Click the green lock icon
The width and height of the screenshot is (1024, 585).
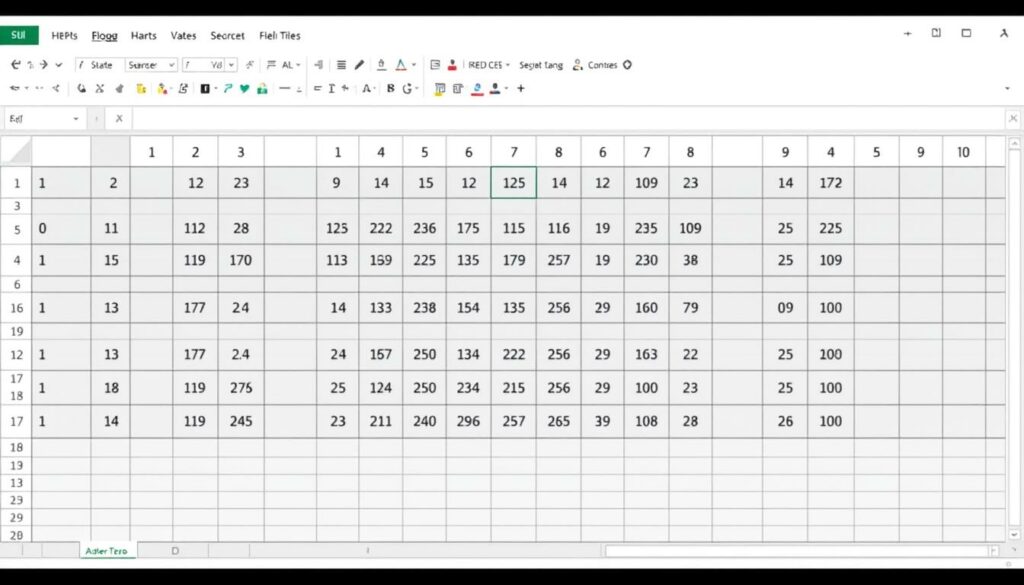(262, 88)
